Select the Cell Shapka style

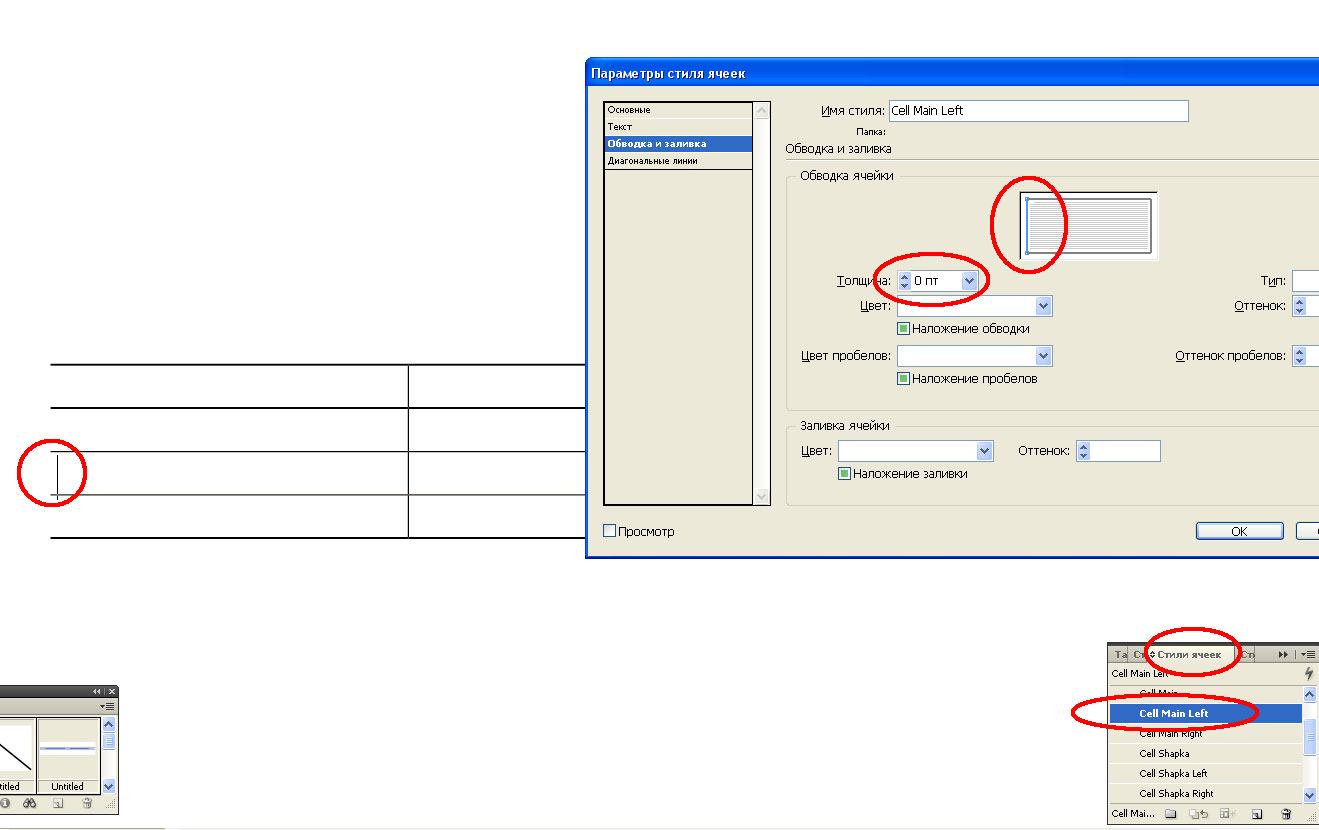[x=1206, y=753]
